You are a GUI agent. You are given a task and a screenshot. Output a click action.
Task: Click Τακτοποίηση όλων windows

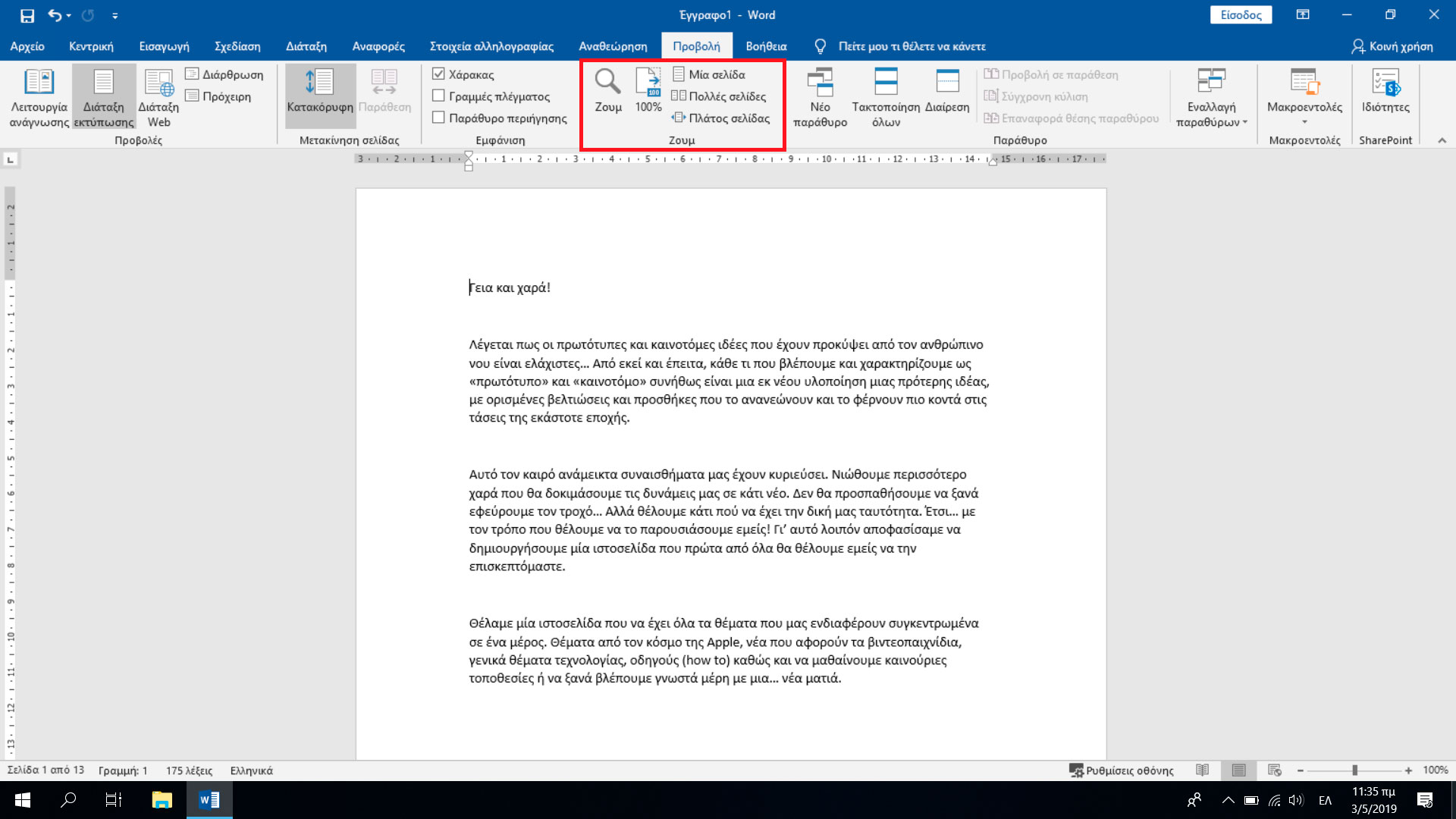[886, 97]
